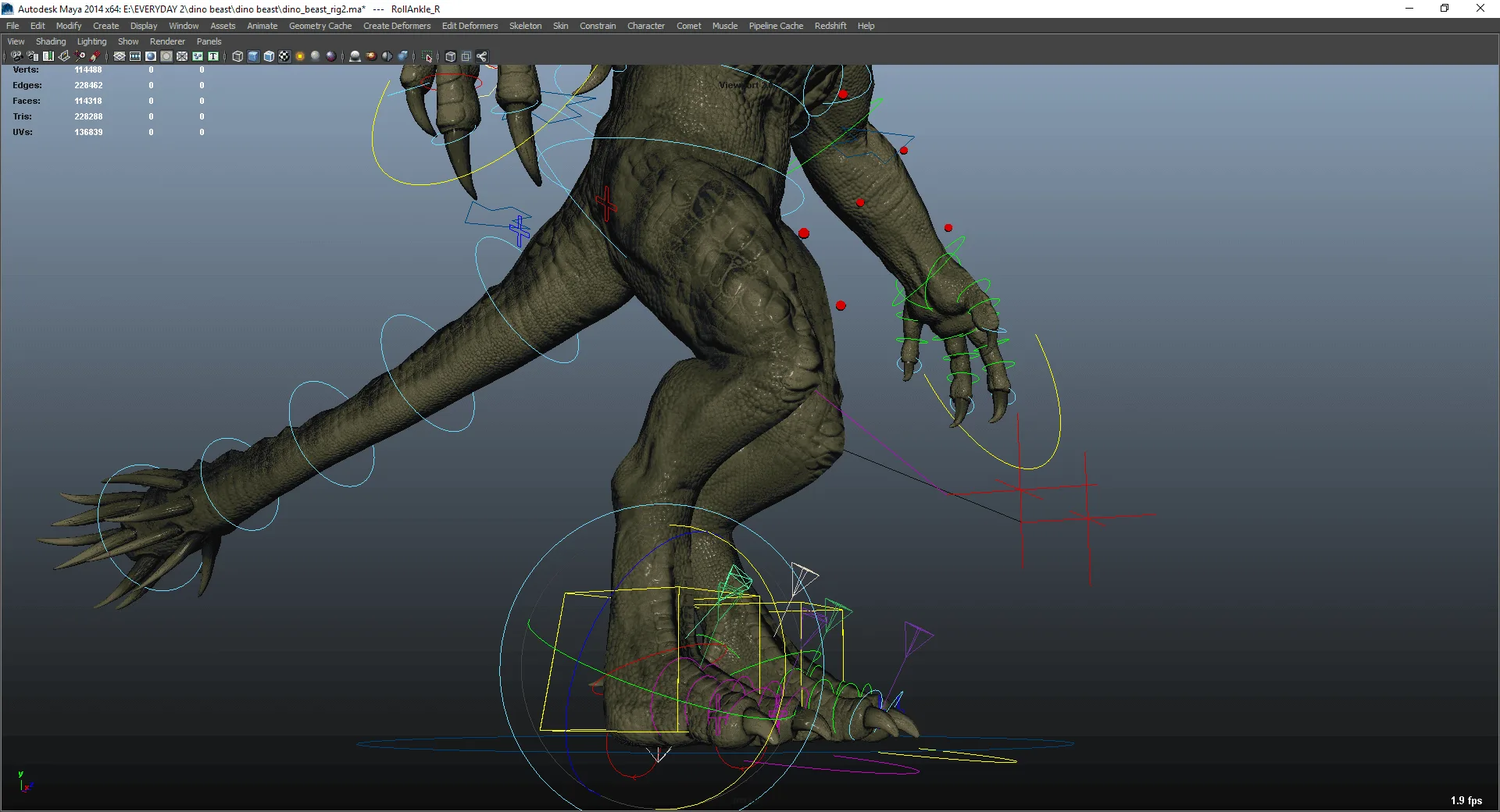Select Smooth Shade All cube icon
The image size is (1500, 812).
tap(253, 56)
